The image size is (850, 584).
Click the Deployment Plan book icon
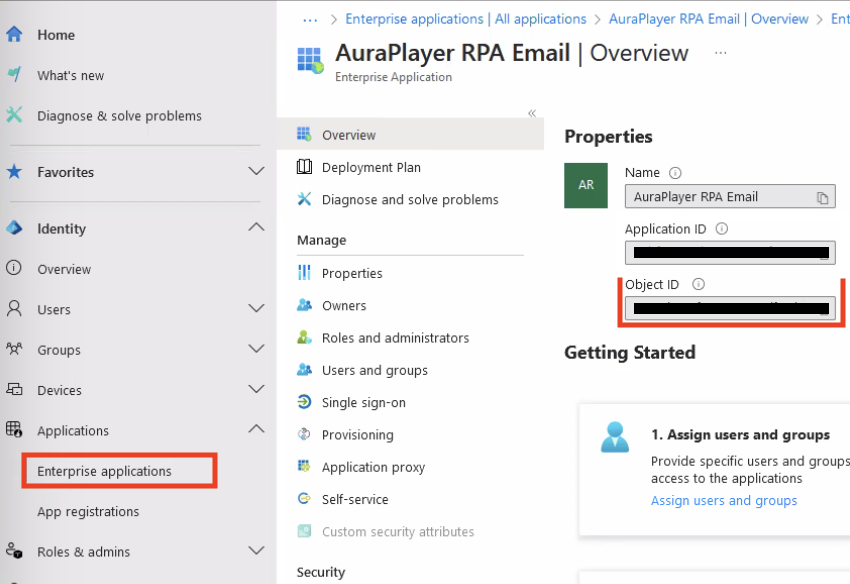[x=304, y=166]
